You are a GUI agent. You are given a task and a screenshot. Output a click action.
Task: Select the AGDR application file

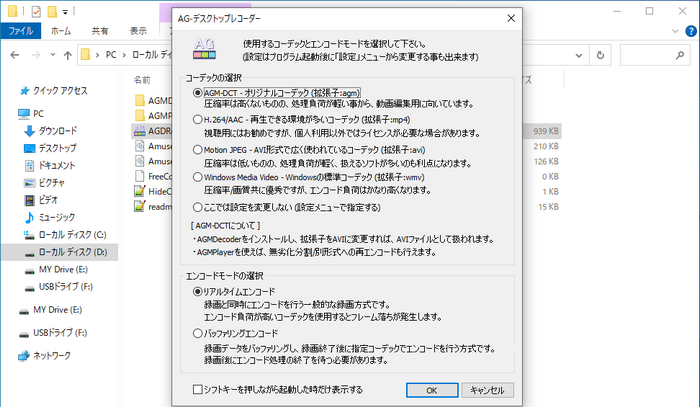coord(152,131)
